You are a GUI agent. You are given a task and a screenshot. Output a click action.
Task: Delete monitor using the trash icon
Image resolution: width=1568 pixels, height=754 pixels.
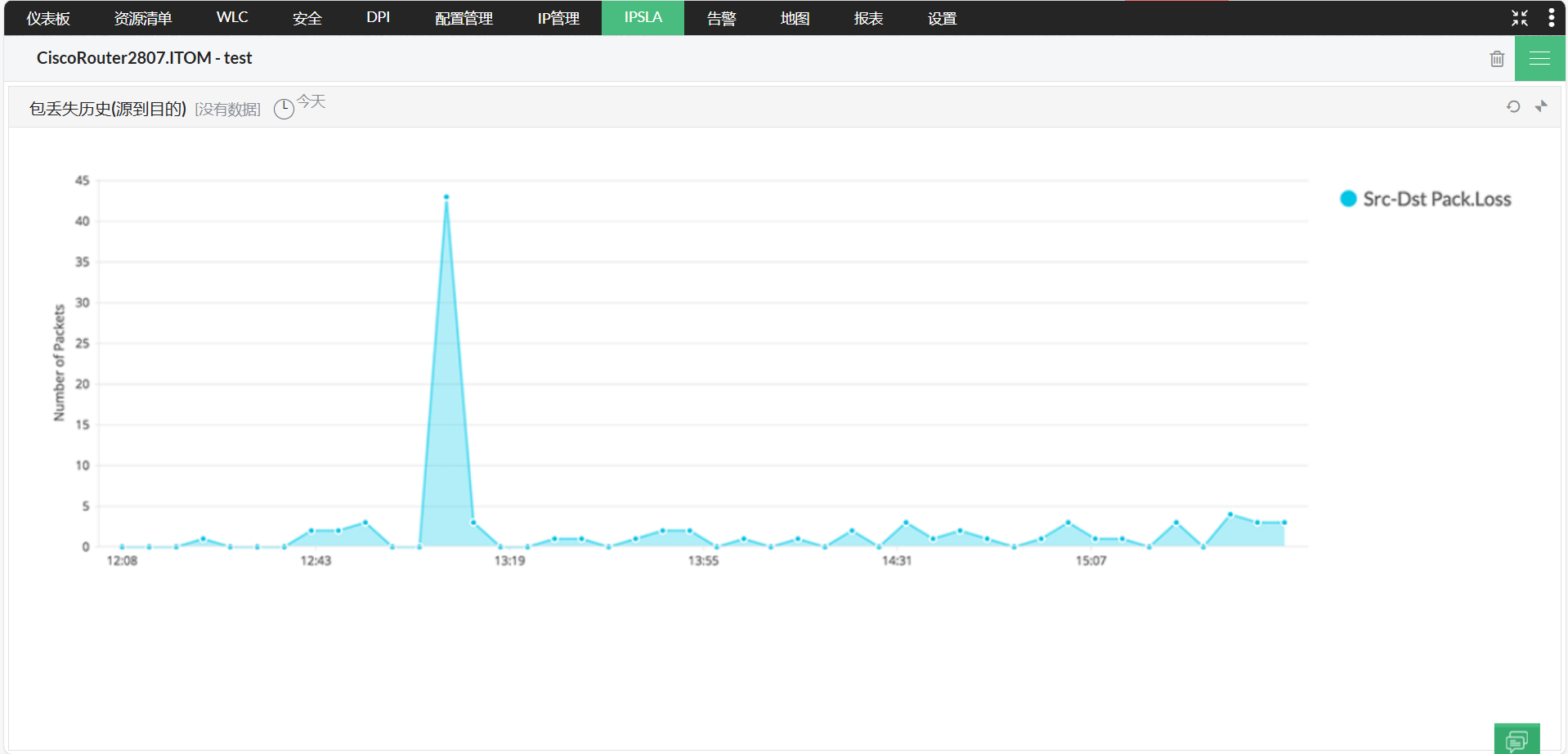pyautogui.click(x=1497, y=58)
